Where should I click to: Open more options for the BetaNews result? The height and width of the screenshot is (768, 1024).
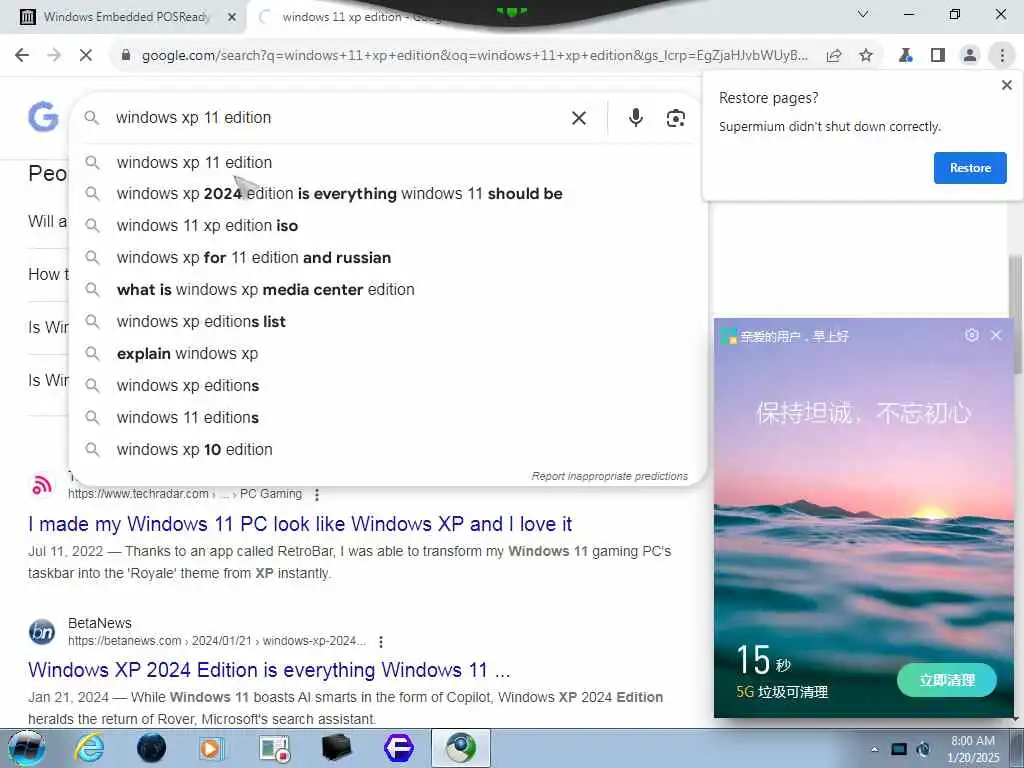coord(381,642)
